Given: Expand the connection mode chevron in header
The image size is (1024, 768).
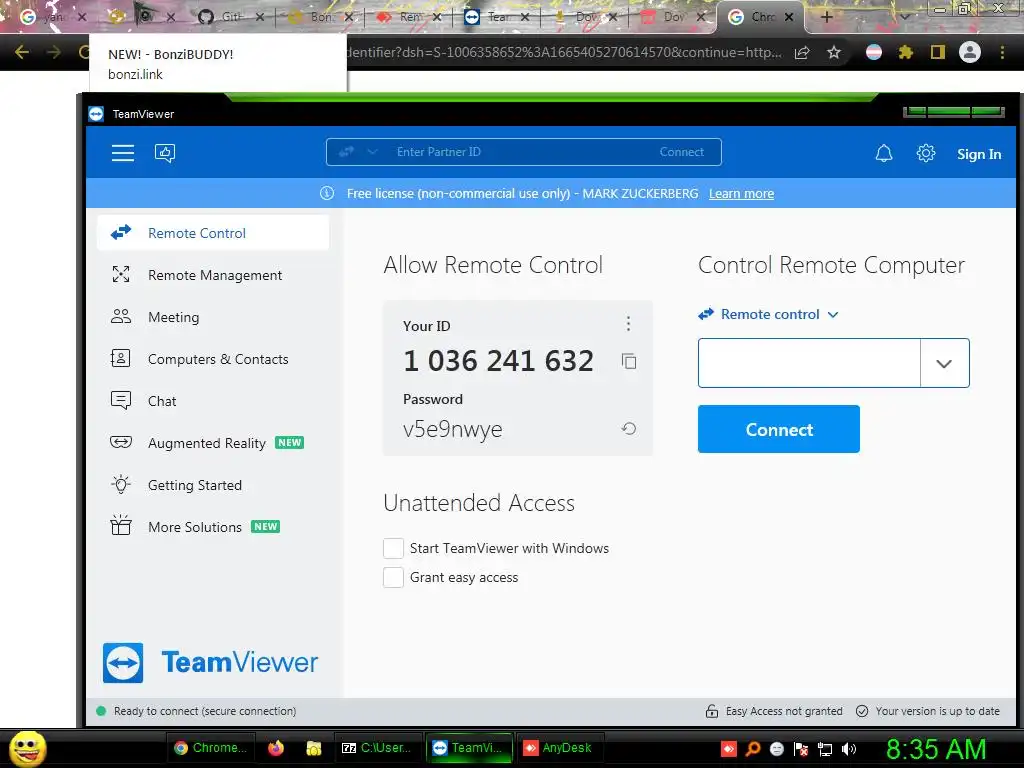Looking at the screenshot, I should click(372, 152).
